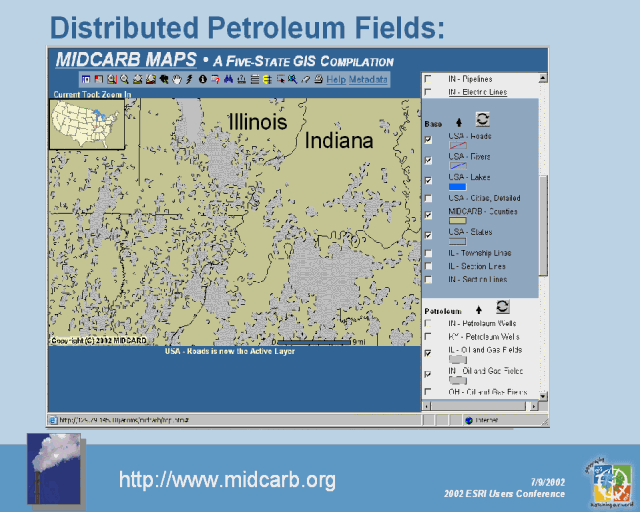Uncheck the MIDCARB - Counties layer
The width and height of the screenshot is (640, 512).
click(428, 215)
